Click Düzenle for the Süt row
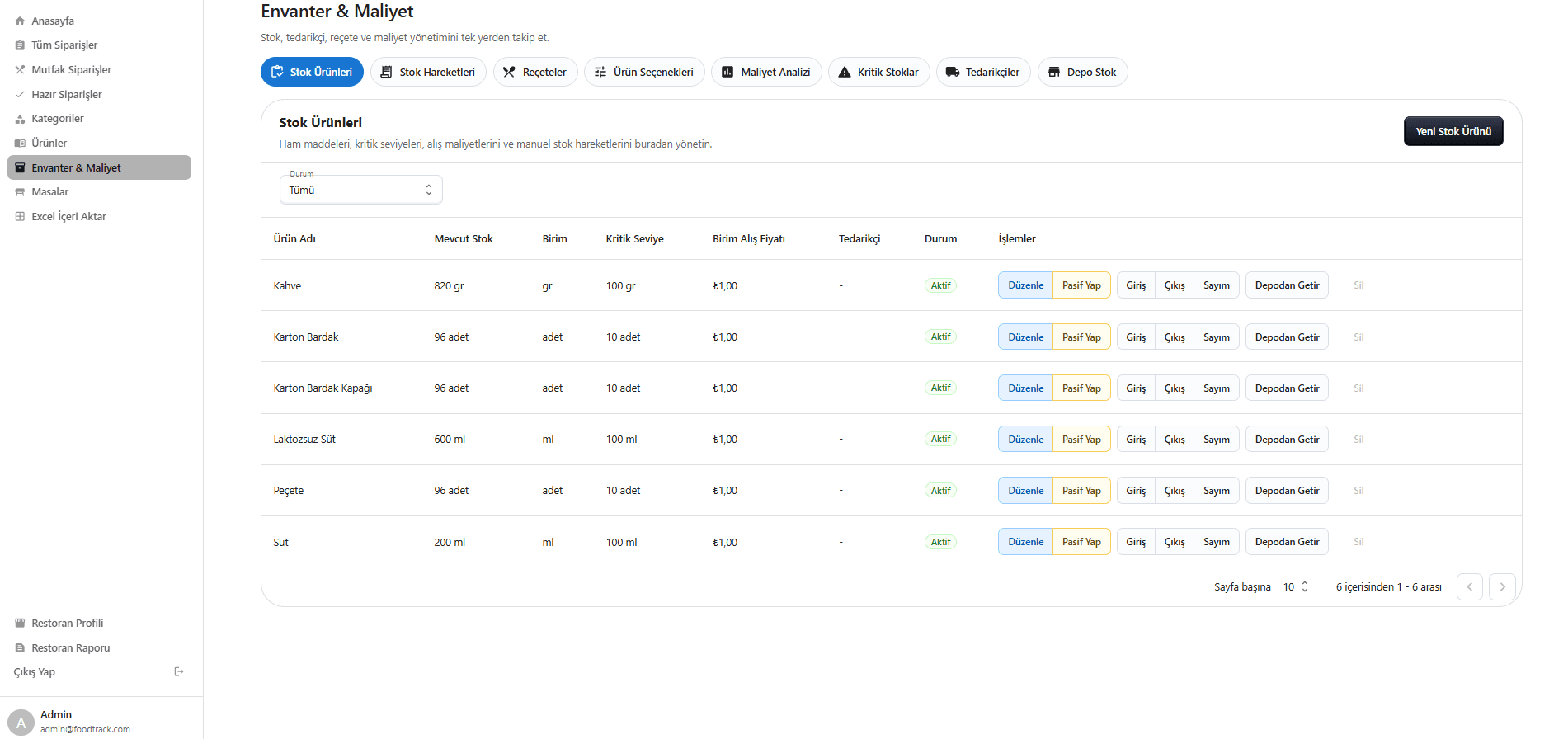Screen dimensions: 1568x739 coord(1025,542)
